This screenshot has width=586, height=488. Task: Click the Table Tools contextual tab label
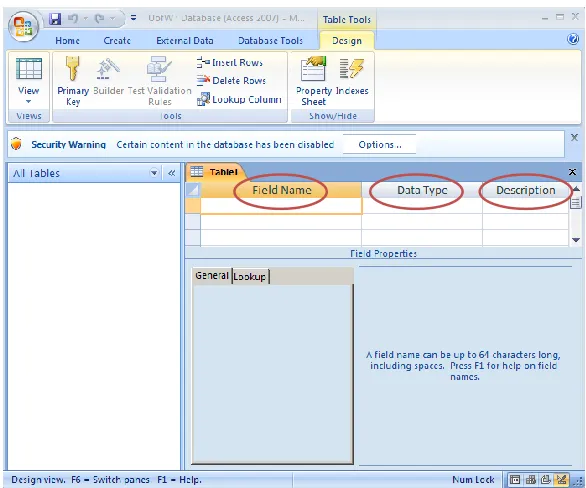click(346, 19)
